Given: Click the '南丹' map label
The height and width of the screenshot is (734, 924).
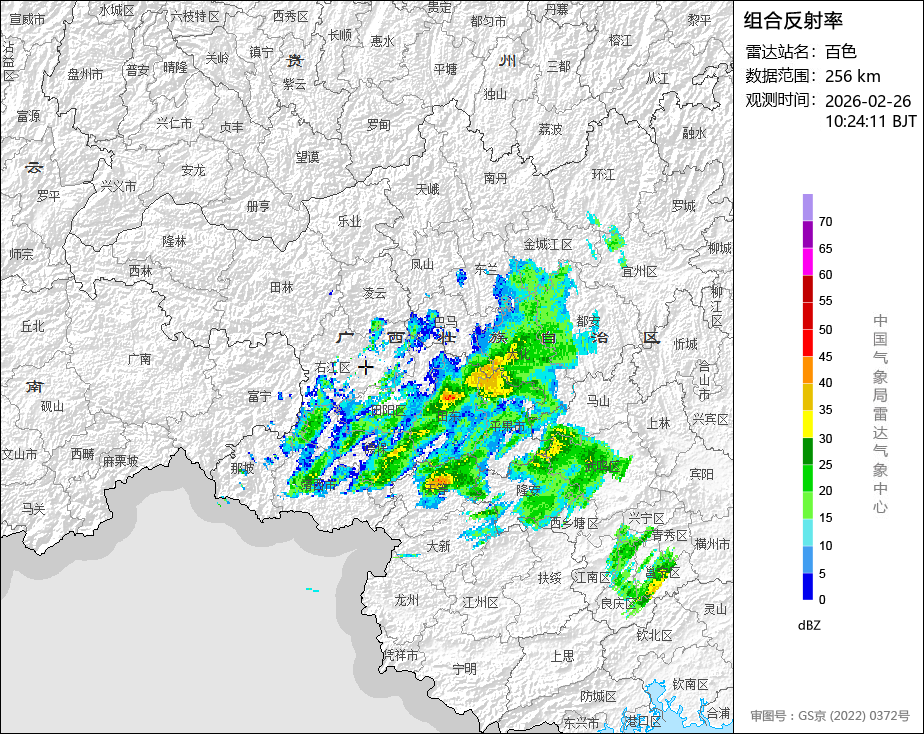Looking at the screenshot, I should coord(495,178).
